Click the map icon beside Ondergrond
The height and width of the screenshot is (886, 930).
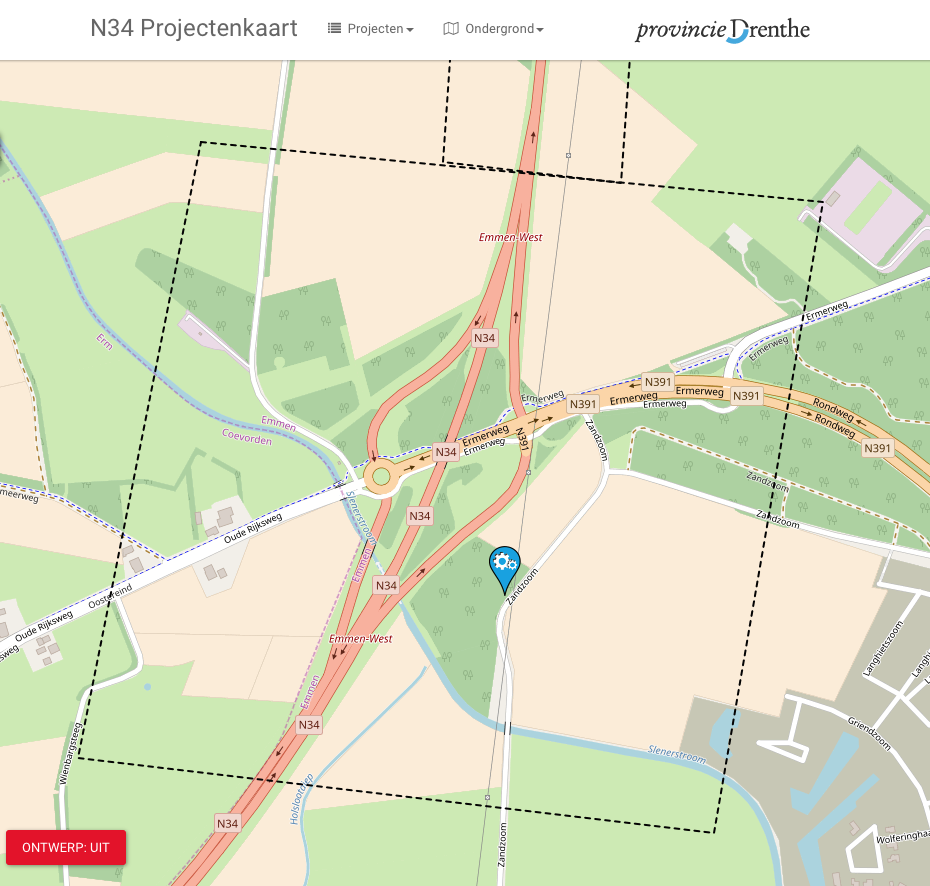tap(451, 28)
